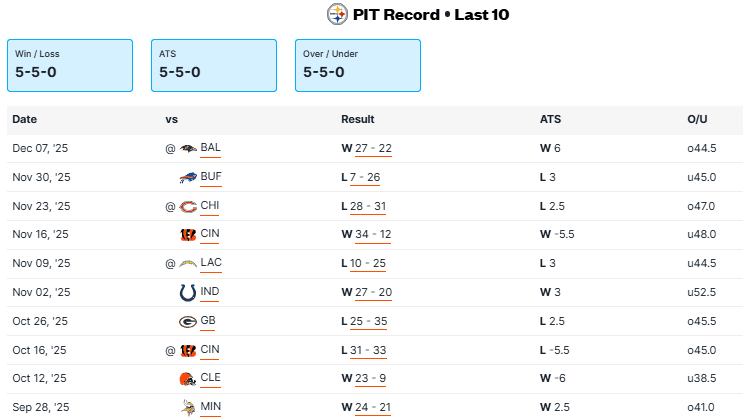Click the Green Bay Packers logo
Image resolution: width=743 pixels, height=419 pixels.
coord(187,322)
